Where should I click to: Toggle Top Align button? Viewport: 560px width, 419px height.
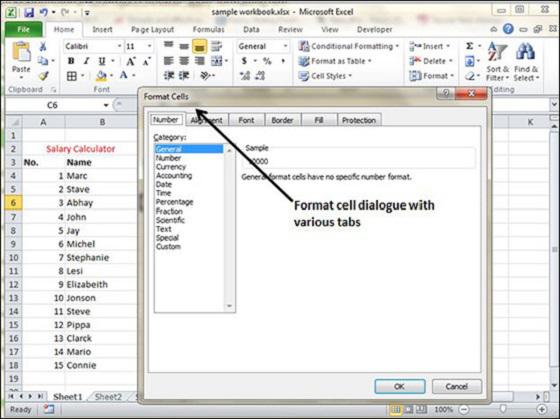click(168, 46)
